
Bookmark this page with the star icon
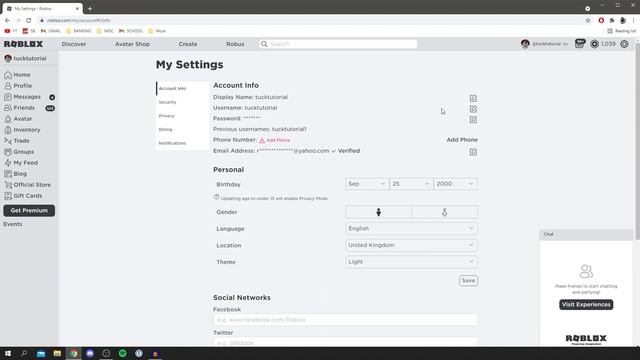(588, 20)
